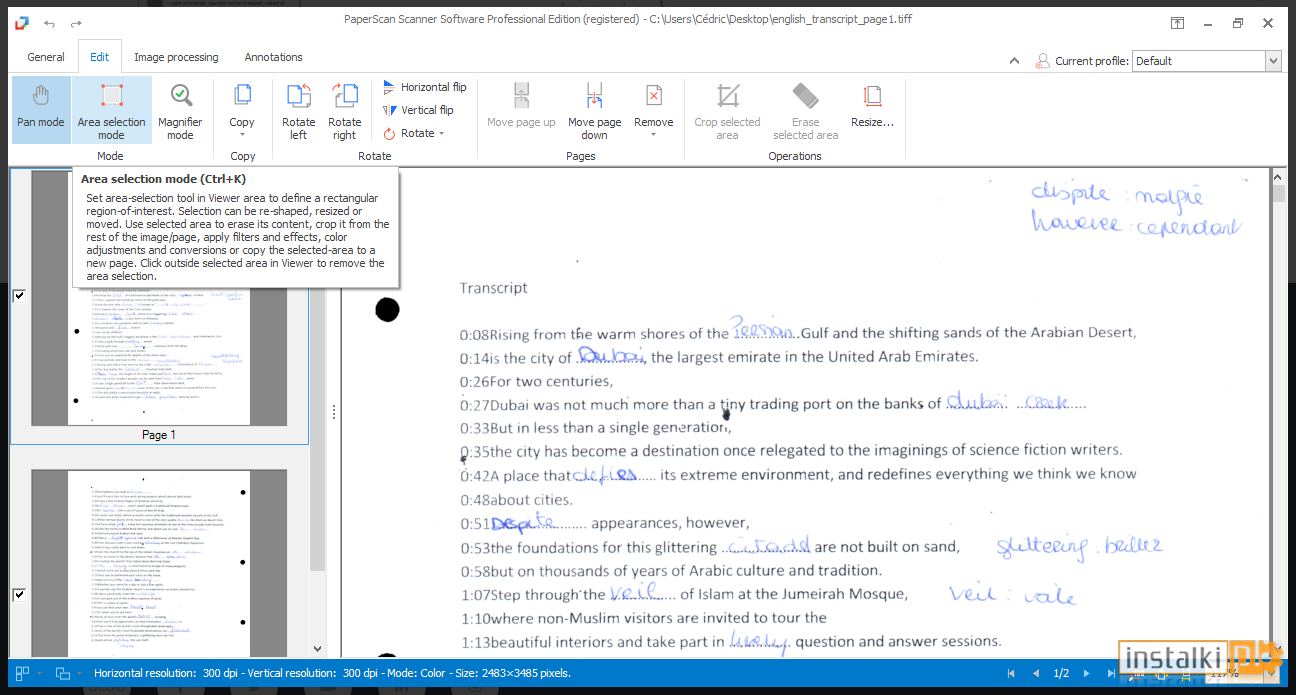Click Move page up icon

click(521, 97)
